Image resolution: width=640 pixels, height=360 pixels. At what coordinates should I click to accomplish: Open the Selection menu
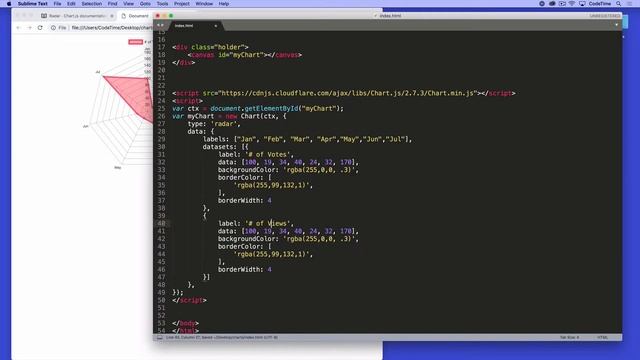click(x=91, y=4)
